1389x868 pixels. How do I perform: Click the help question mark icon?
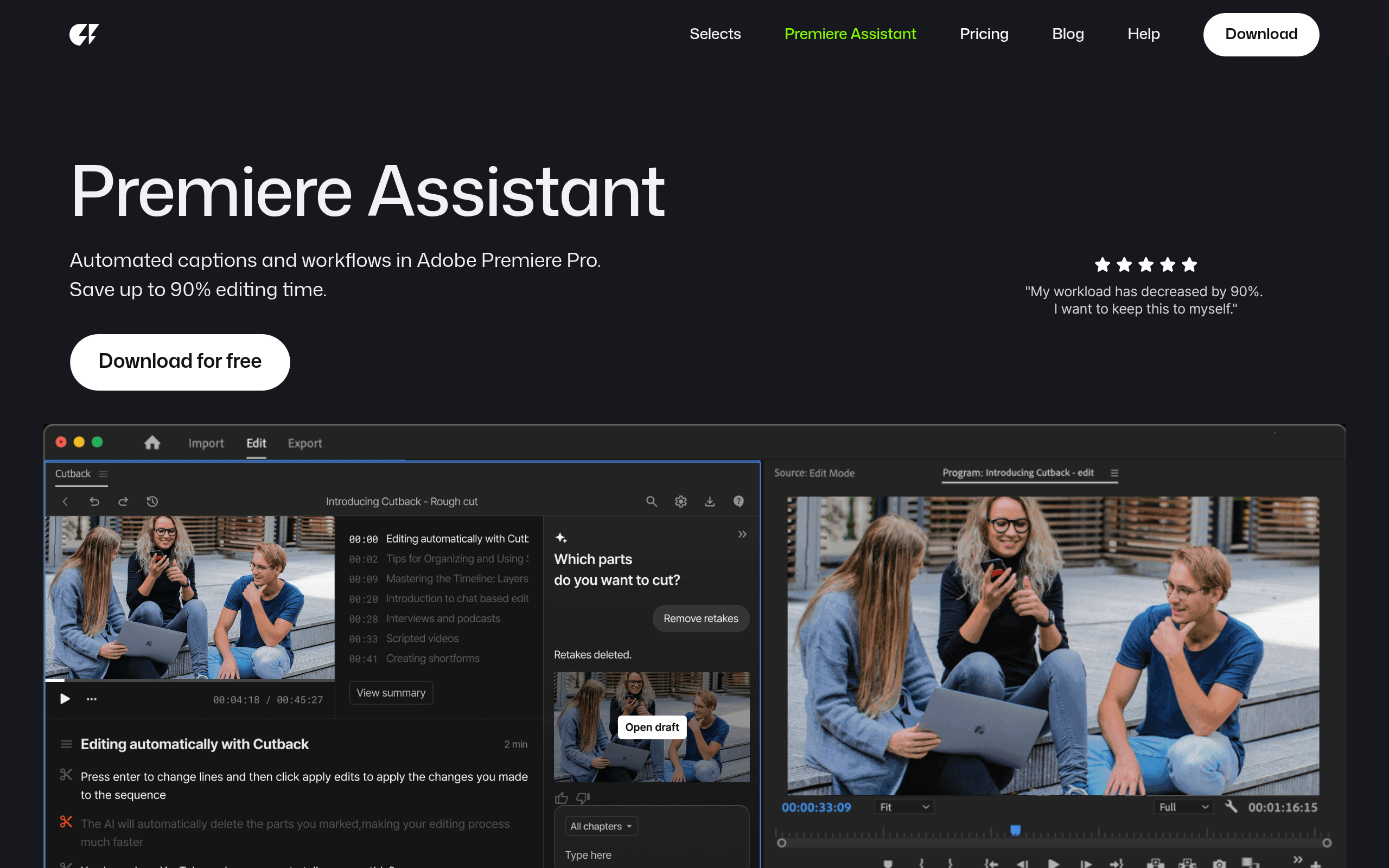coord(738,502)
